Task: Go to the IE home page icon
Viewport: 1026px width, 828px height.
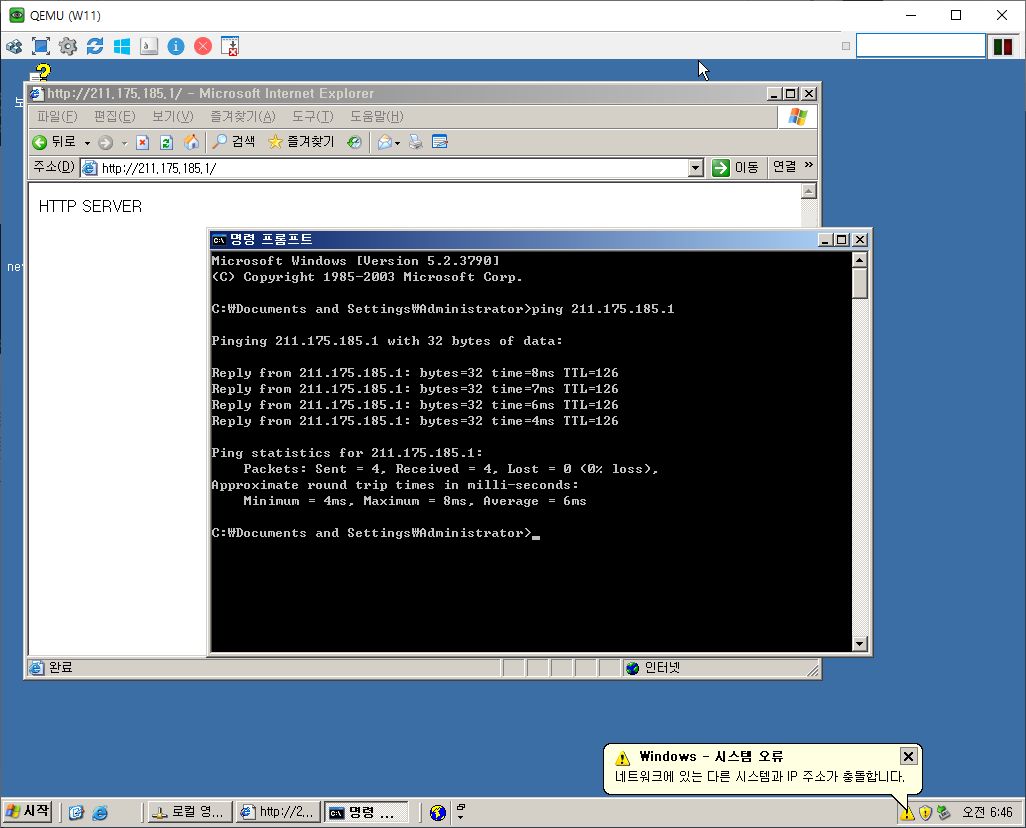Action: 191,142
